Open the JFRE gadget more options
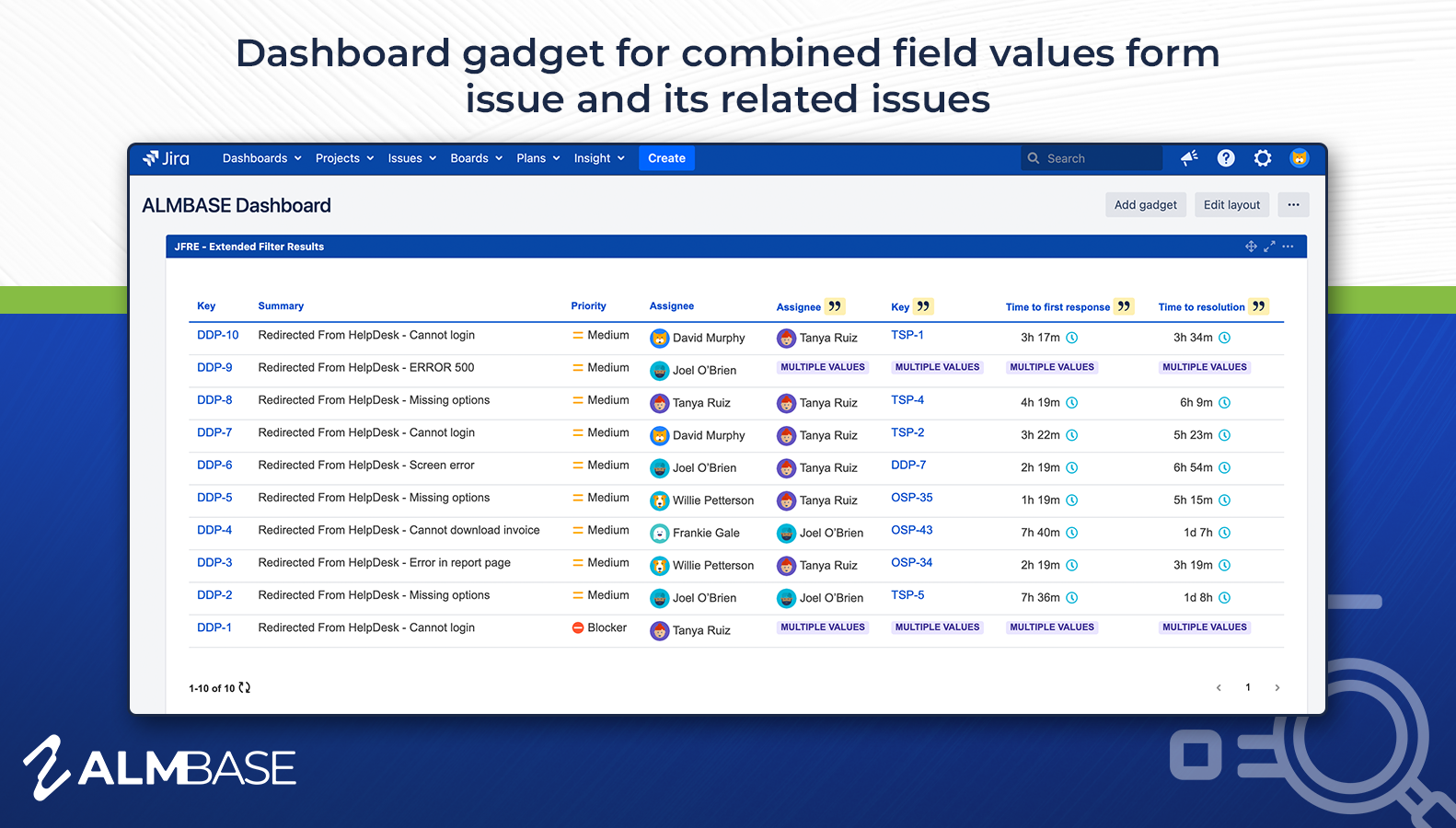Screen dimensions: 1456x828 [1288, 247]
